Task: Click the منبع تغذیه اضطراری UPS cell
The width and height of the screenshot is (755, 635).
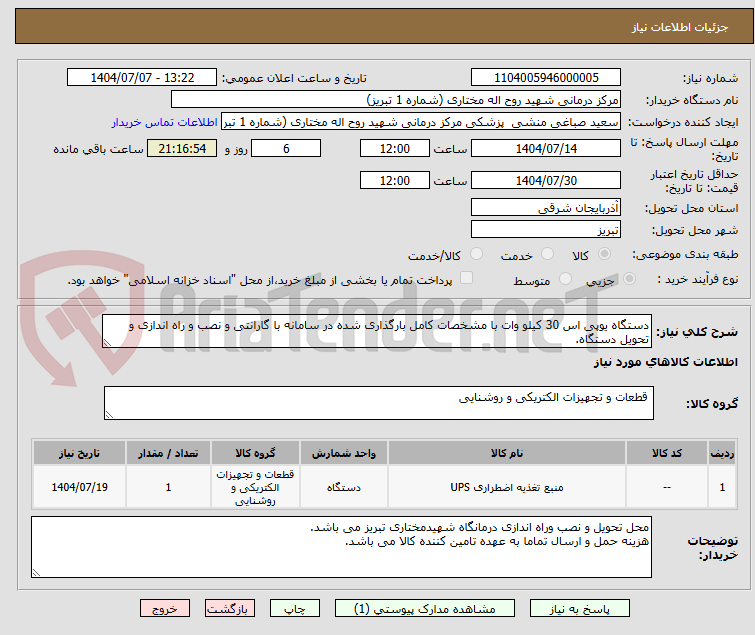Action: [x=507, y=487]
